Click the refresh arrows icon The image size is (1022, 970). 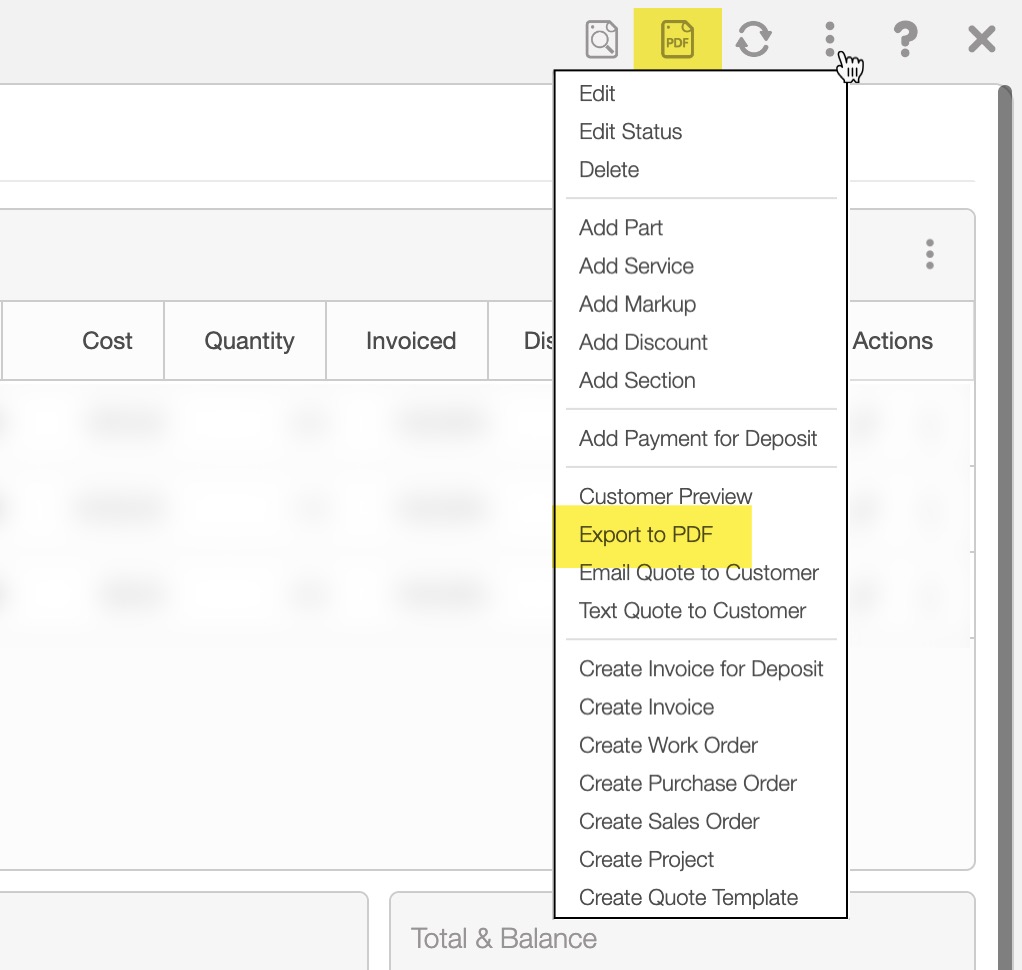coord(753,40)
